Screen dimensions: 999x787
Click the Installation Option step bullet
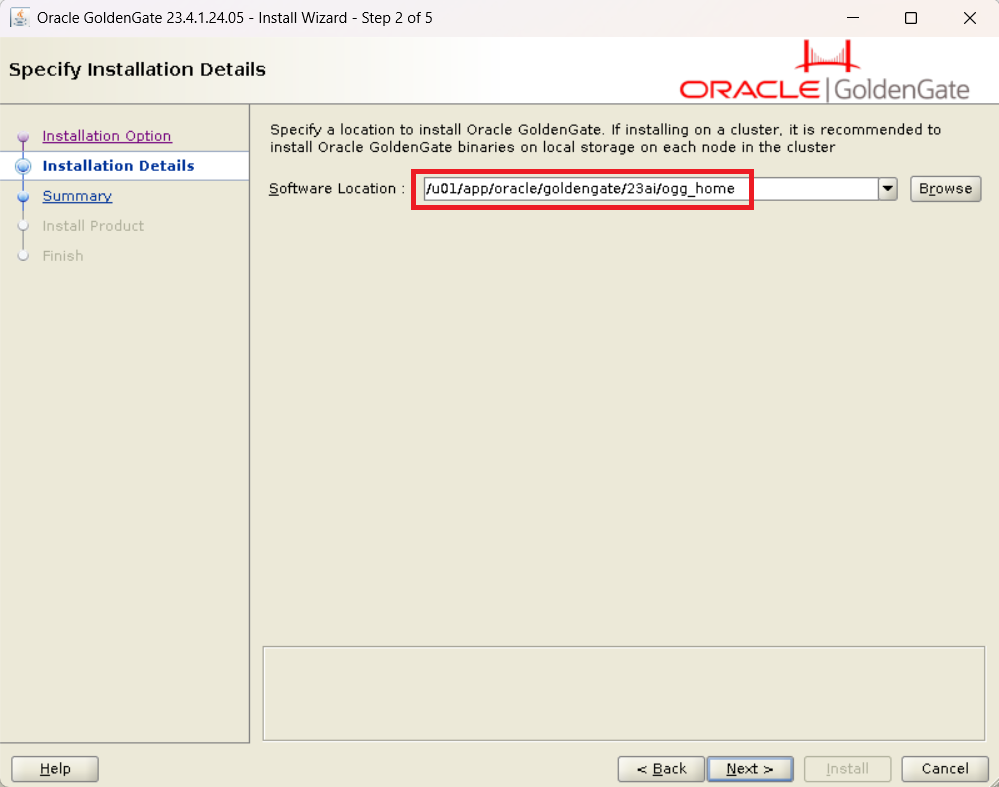(23, 137)
